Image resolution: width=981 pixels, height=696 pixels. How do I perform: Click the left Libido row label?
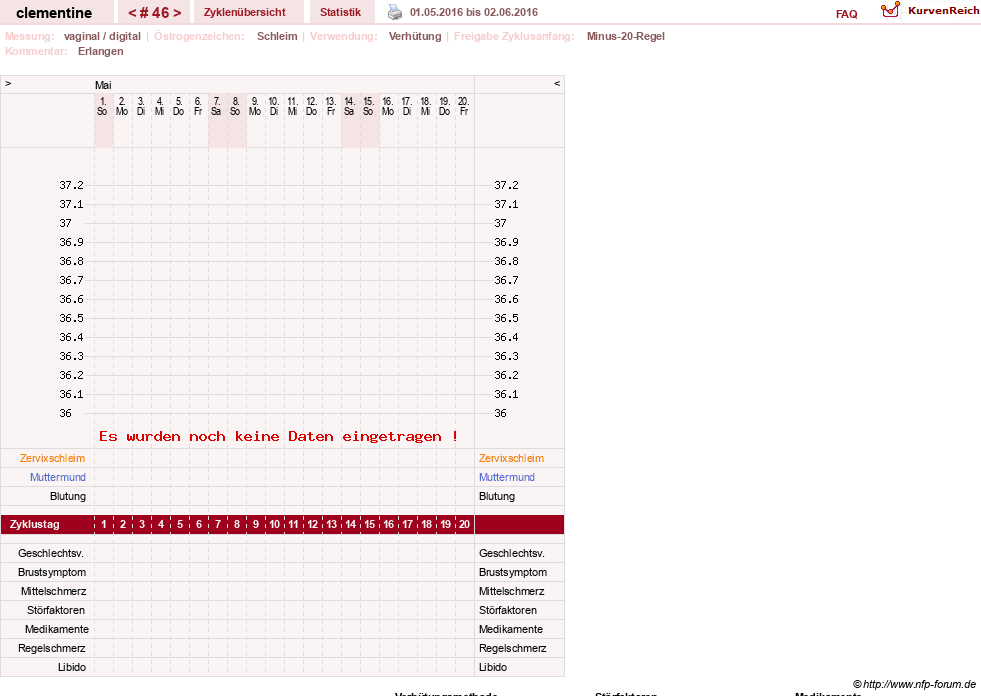coord(72,667)
